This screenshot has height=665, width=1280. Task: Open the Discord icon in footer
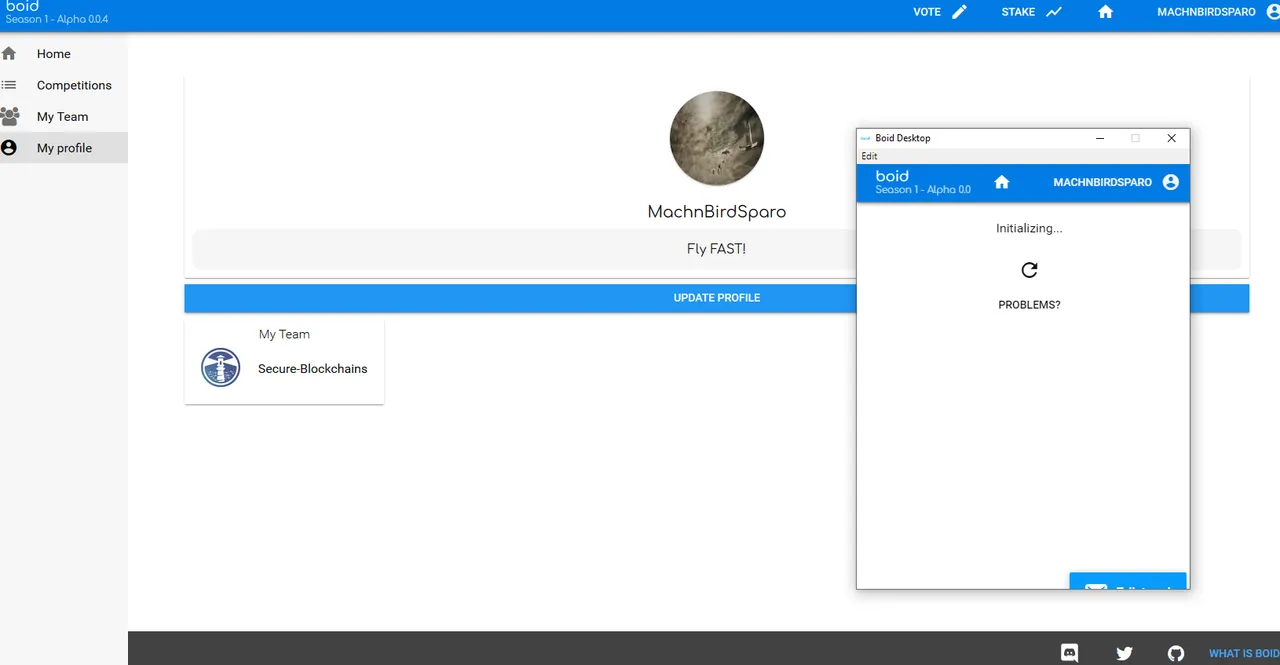tap(1069, 653)
